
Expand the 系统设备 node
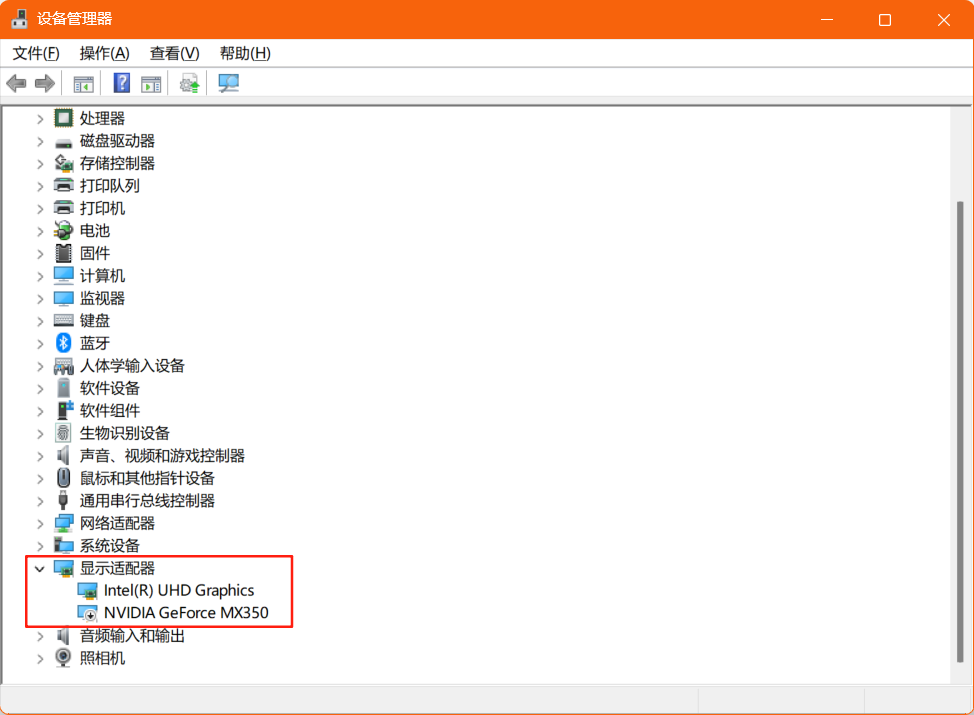click(x=40, y=546)
